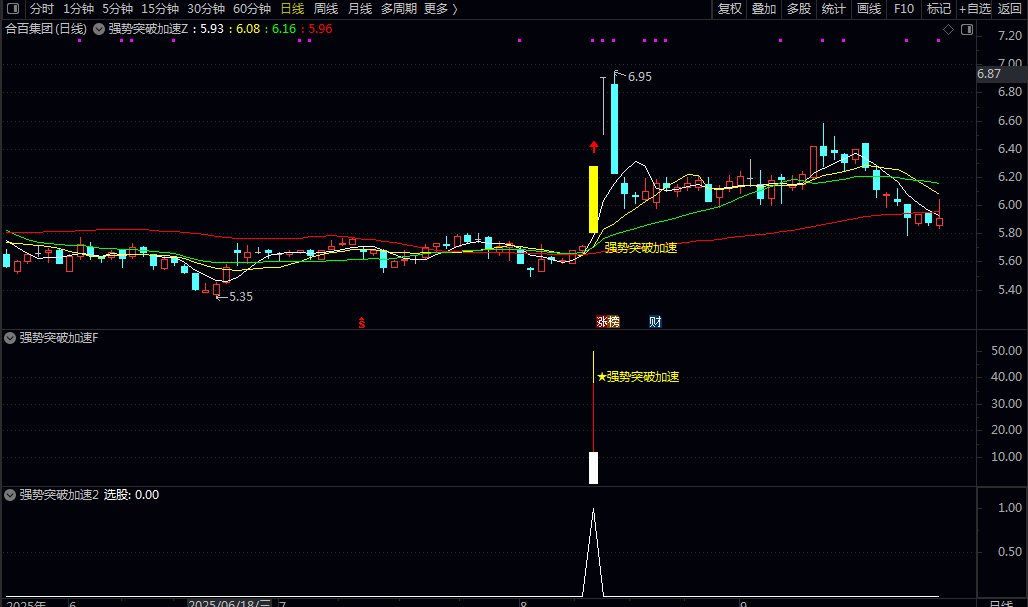Viewport: 1028px width, 607px height.
Task: Click the +自选 button
Action: [x=974, y=9]
